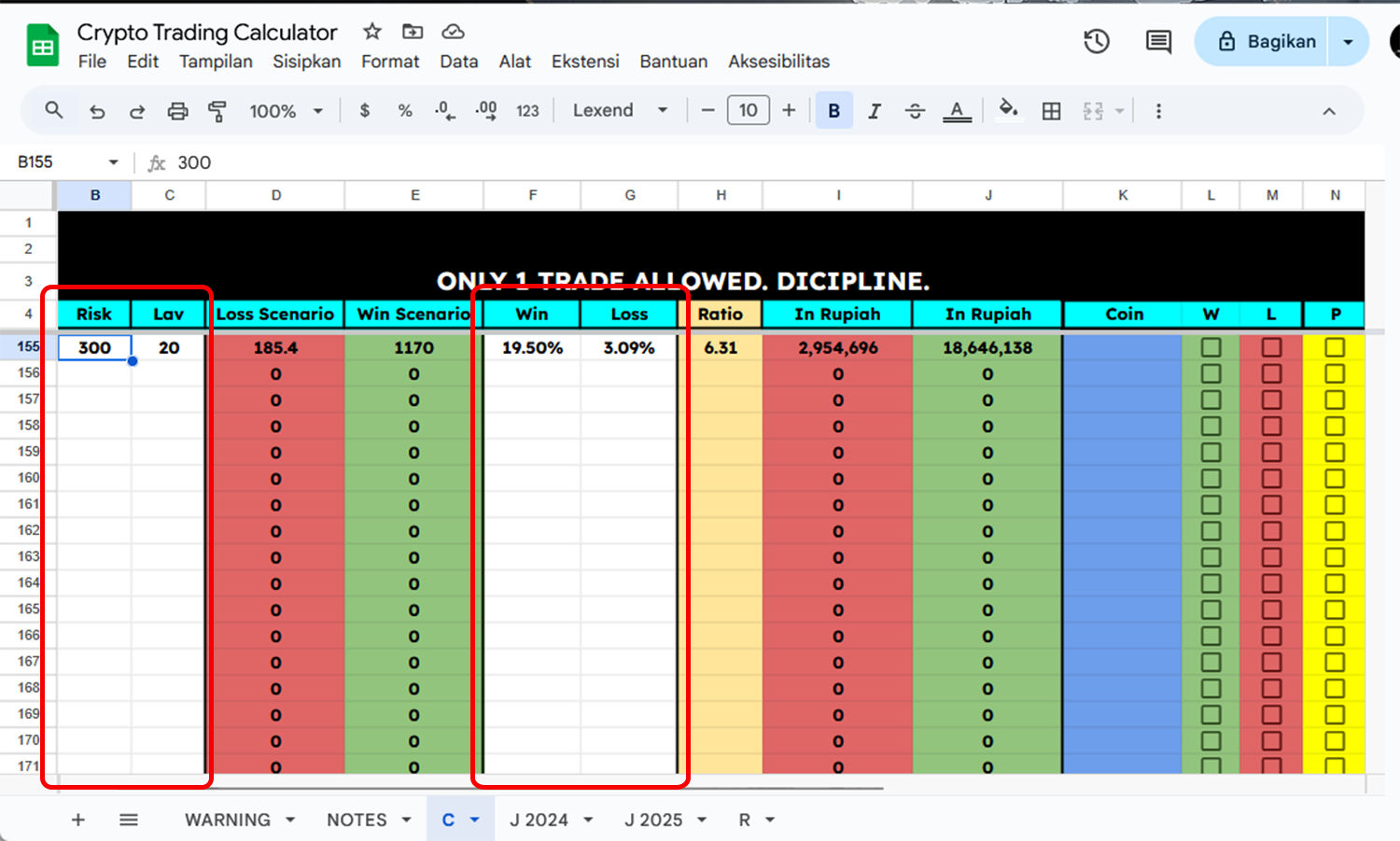
Task: Undo the last action
Action: (97, 111)
